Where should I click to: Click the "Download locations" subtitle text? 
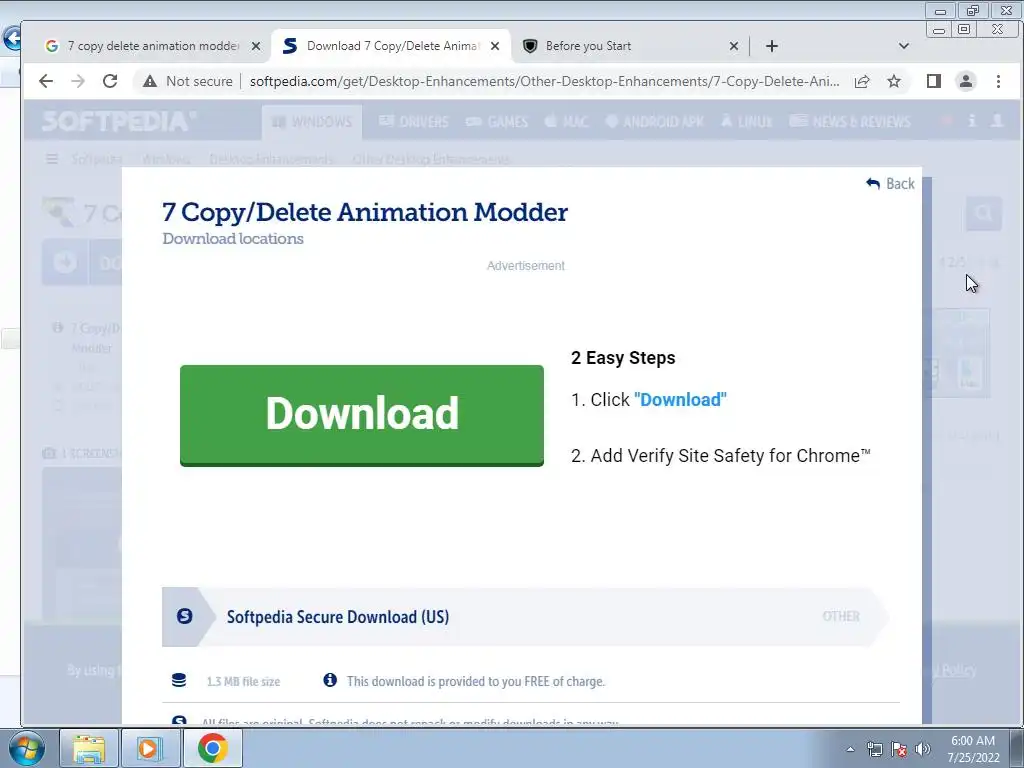pyautogui.click(x=233, y=239)
